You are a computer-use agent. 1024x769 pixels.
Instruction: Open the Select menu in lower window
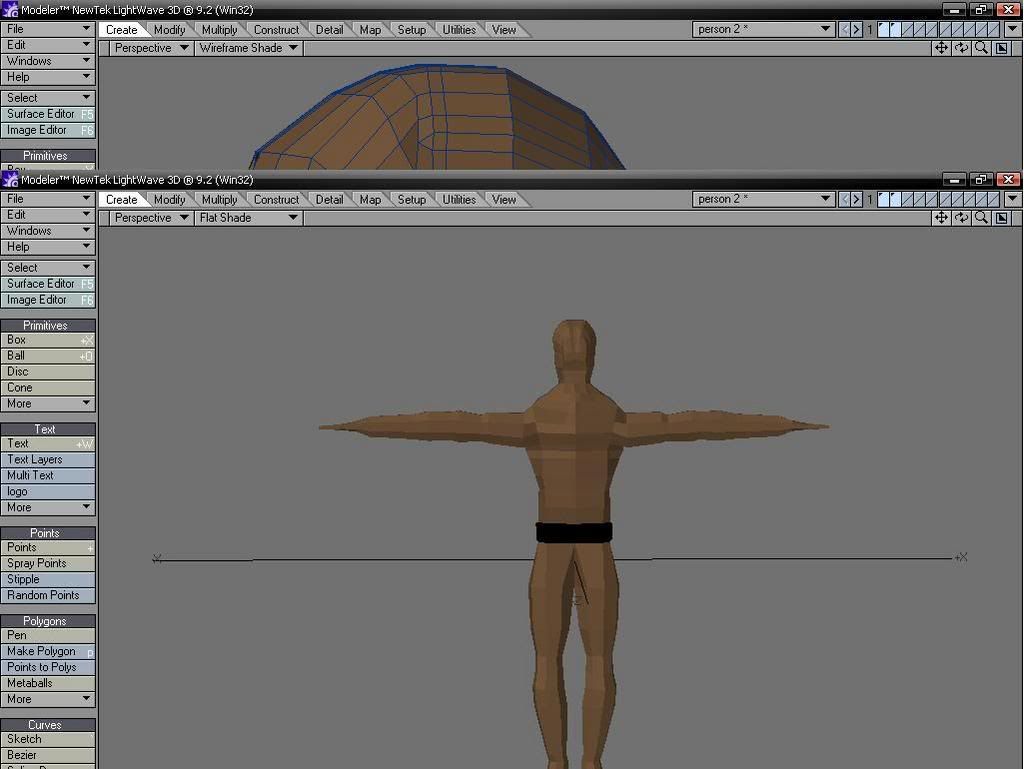(x=48, y=268)
